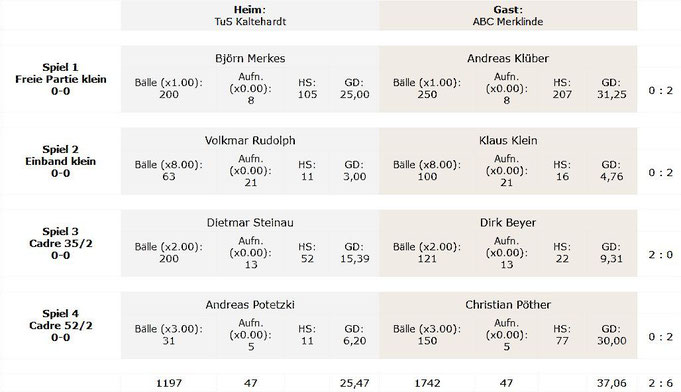Image resolution: width=681 pixels, height=392 pixels.
Task: Select Spiel 1 Freie Partie klein label
Action: point(61,79)
